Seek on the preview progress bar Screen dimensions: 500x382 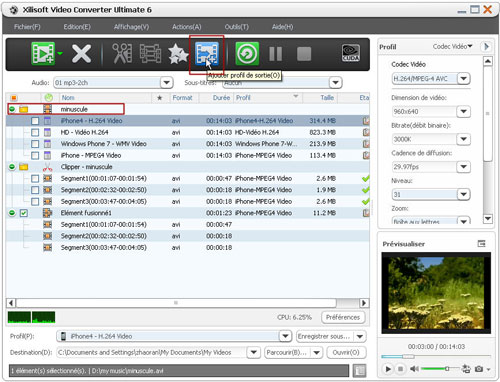point(436,356)
